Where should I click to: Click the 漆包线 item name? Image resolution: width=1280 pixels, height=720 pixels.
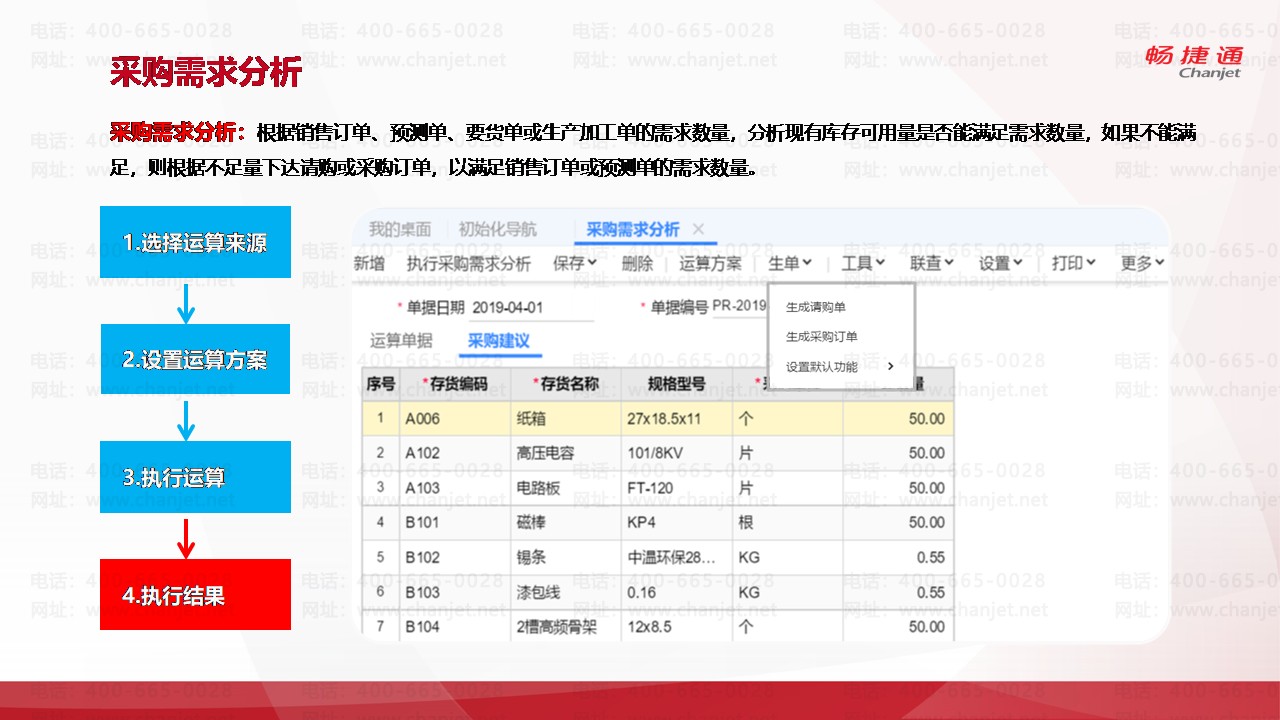coord(565,592)
